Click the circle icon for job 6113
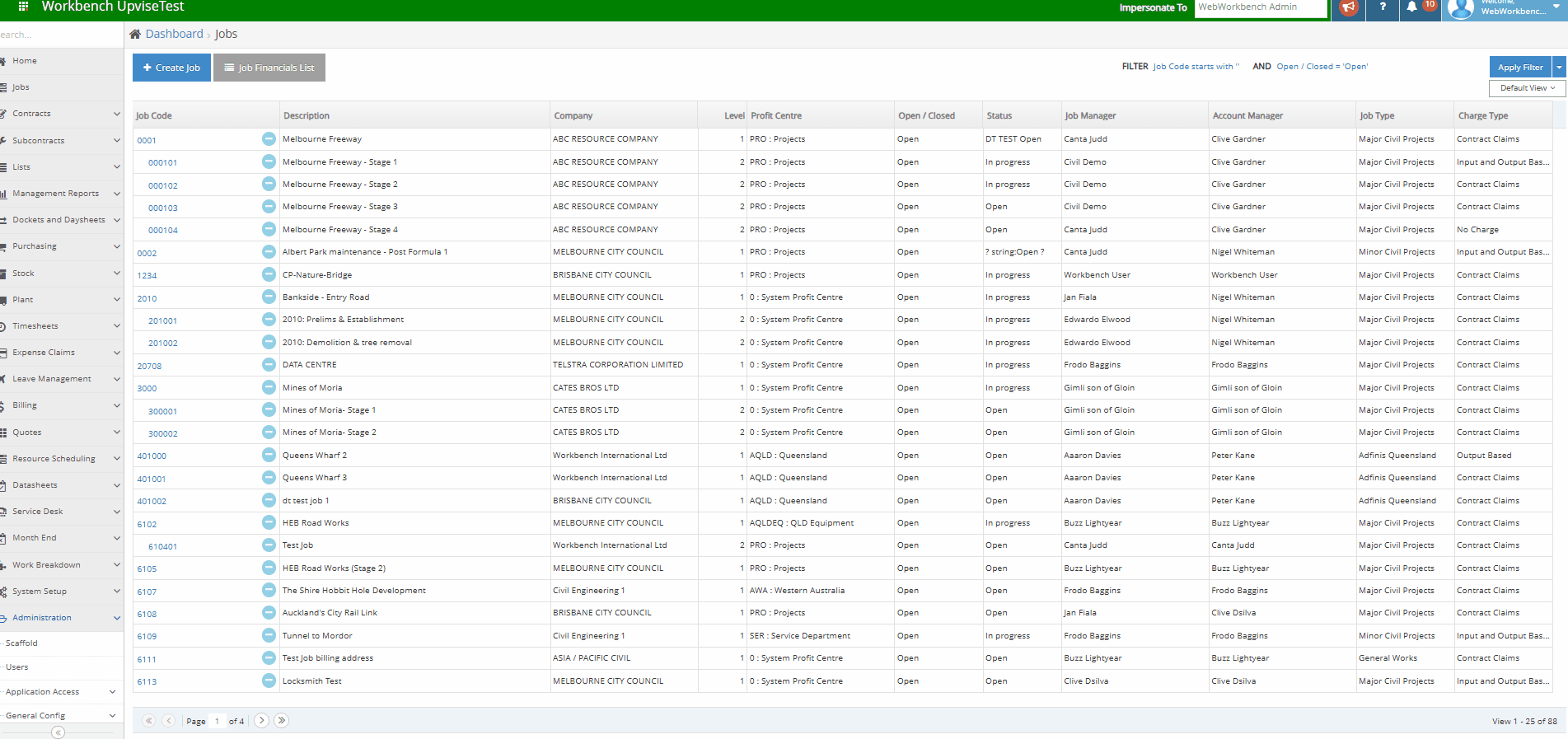The width and height of the screenshot is (1568, 739). (269, 681)
